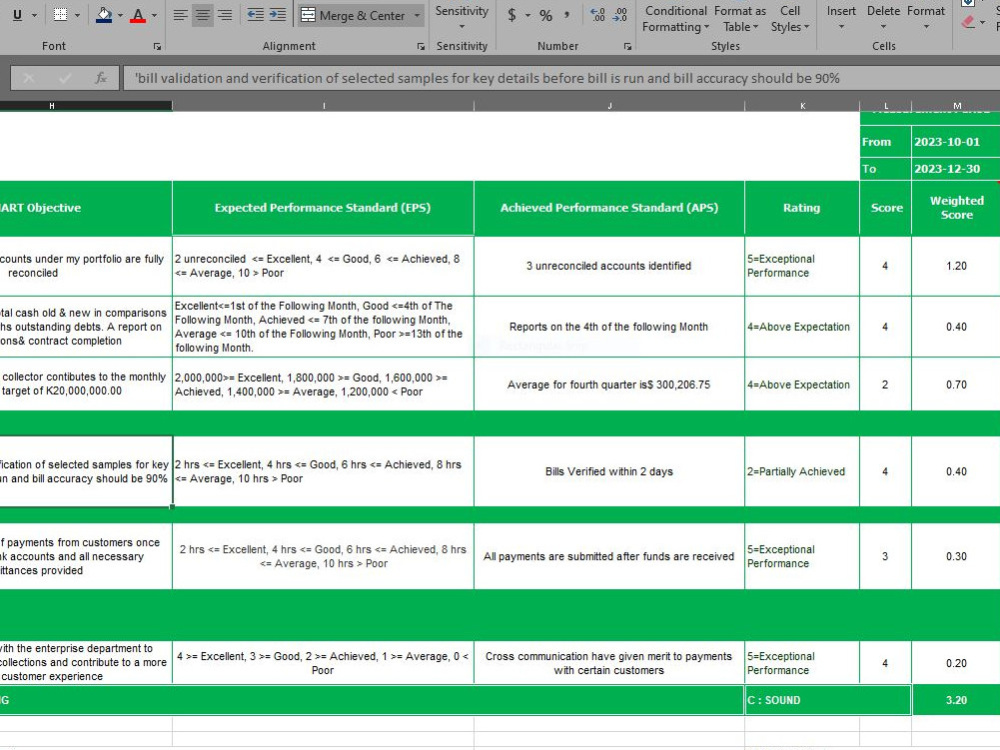The image size is (1000, 750).
Task: Select the Weighted Score header cell
Action: [956, 208]
